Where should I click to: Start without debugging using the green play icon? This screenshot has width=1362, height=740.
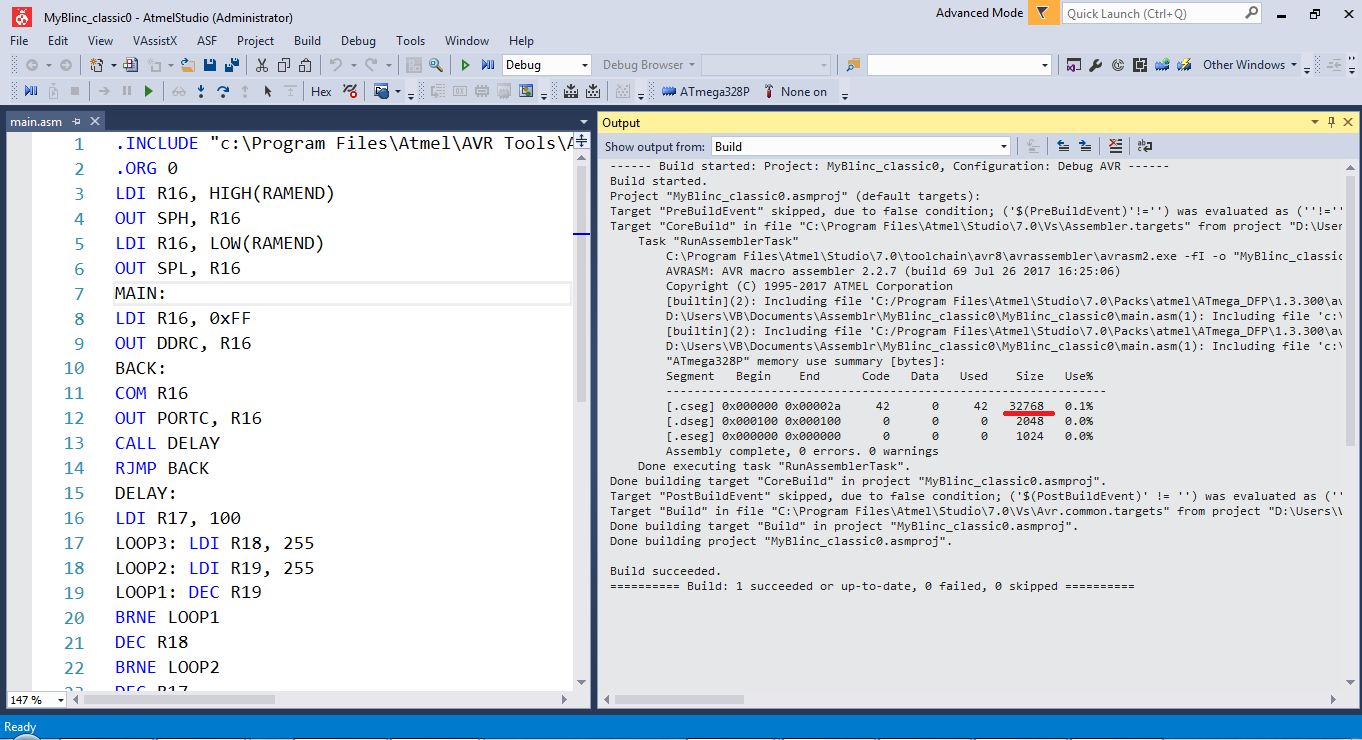tap(465, 65)
